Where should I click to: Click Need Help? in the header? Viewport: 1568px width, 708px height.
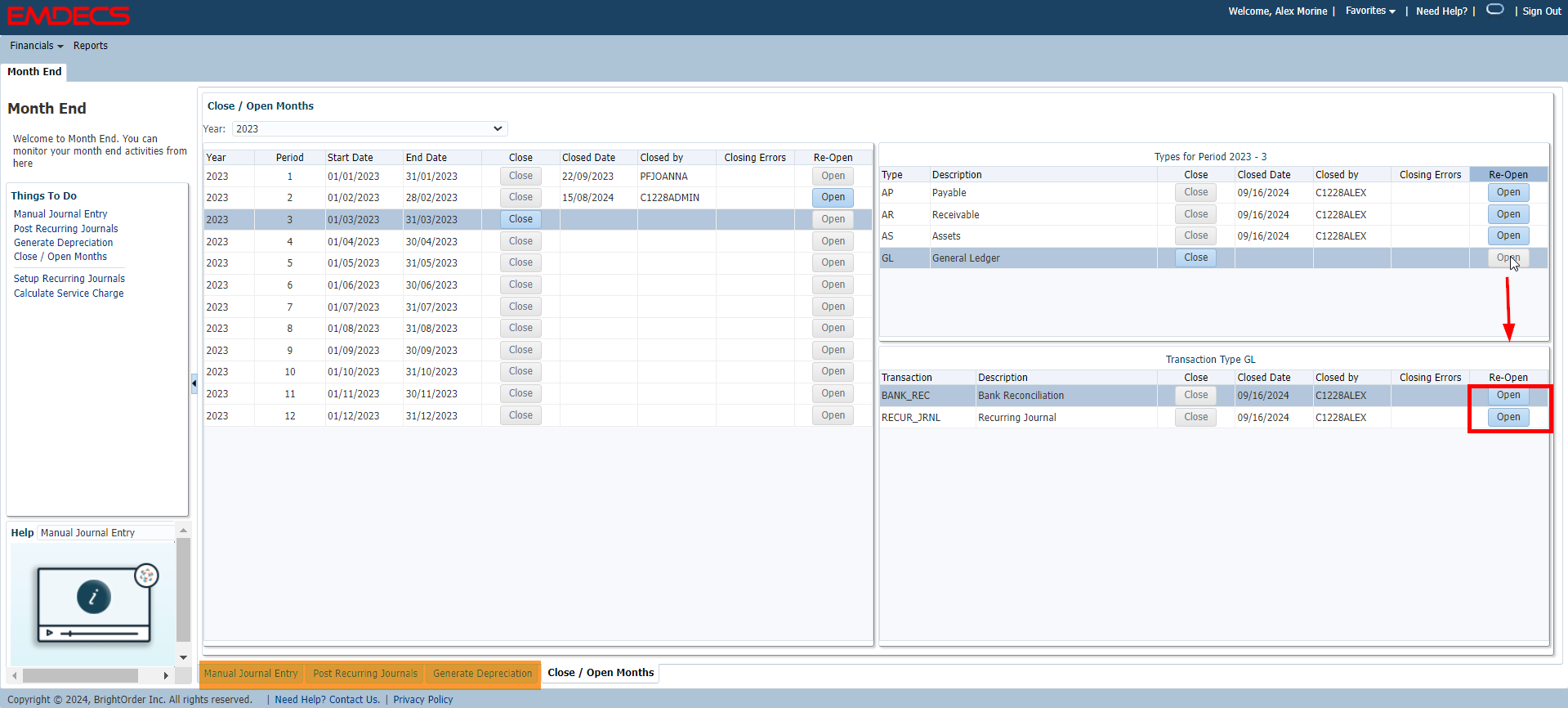point(1441,11)
